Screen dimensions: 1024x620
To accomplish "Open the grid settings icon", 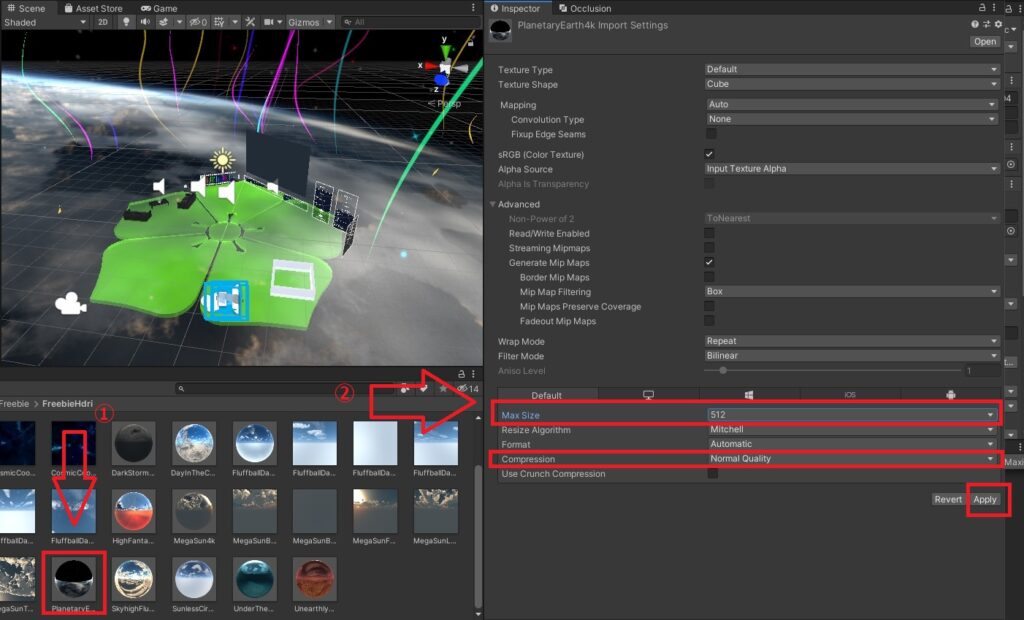I will [x=220, y=22].
